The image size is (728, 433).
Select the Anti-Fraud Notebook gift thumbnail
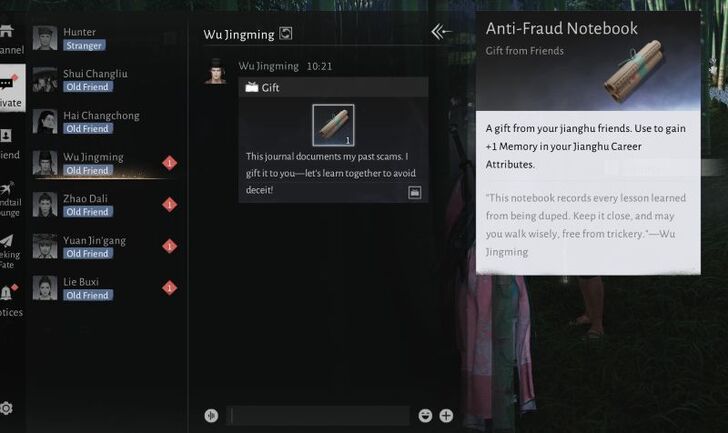(x=333, y=125)
